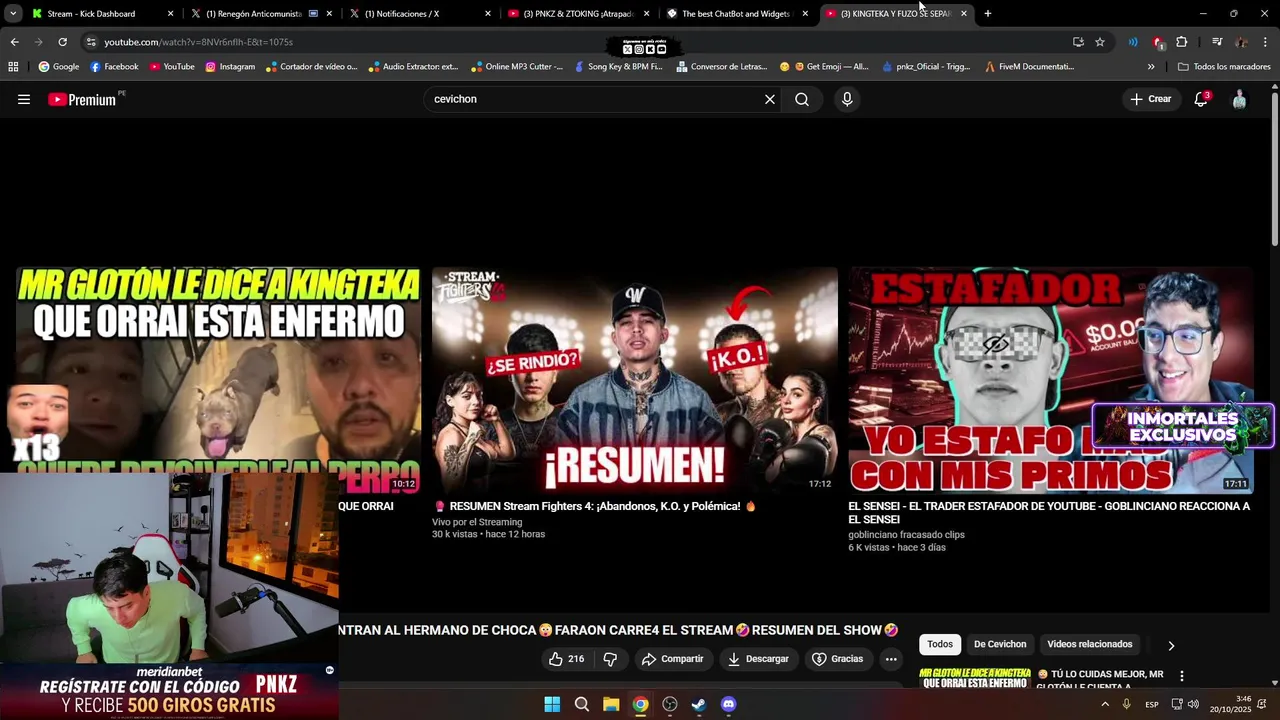Viewport: 1280px width, 720px height.
Task: Open more actions three-dot button
Action: point(891,659)
